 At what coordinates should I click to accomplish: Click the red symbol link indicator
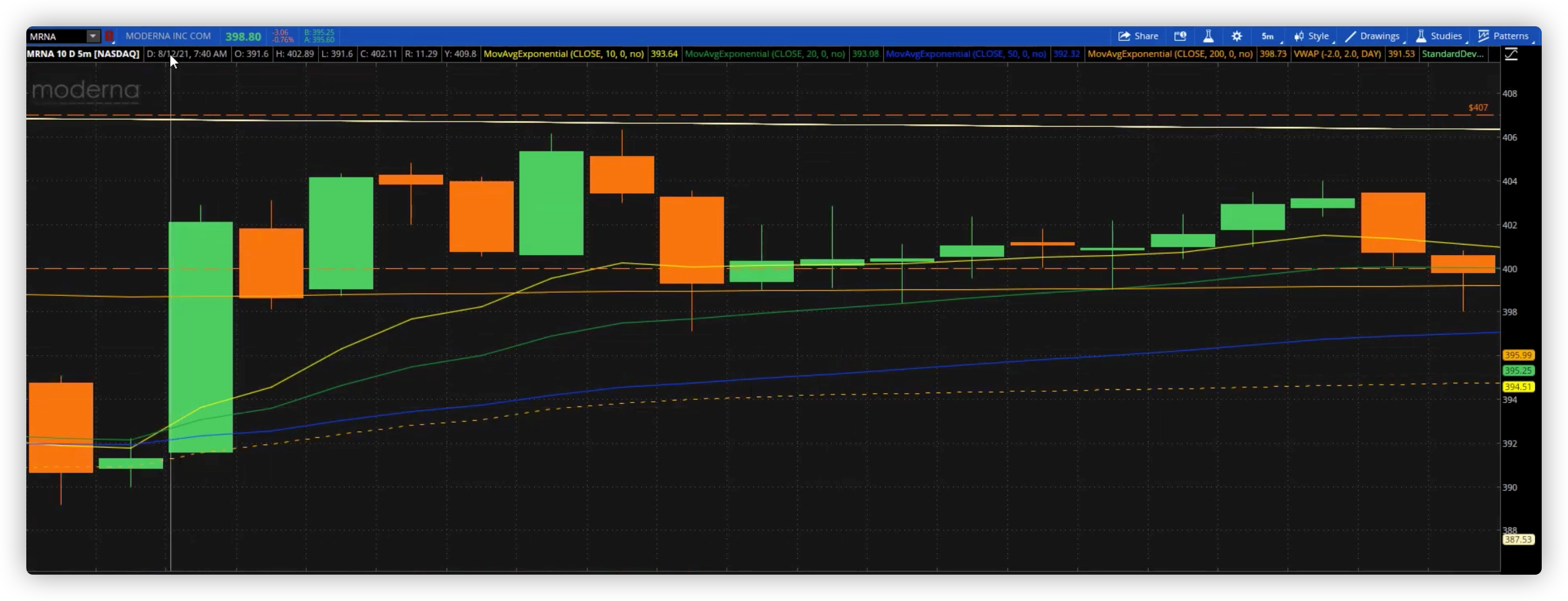[x=109, y=36]
